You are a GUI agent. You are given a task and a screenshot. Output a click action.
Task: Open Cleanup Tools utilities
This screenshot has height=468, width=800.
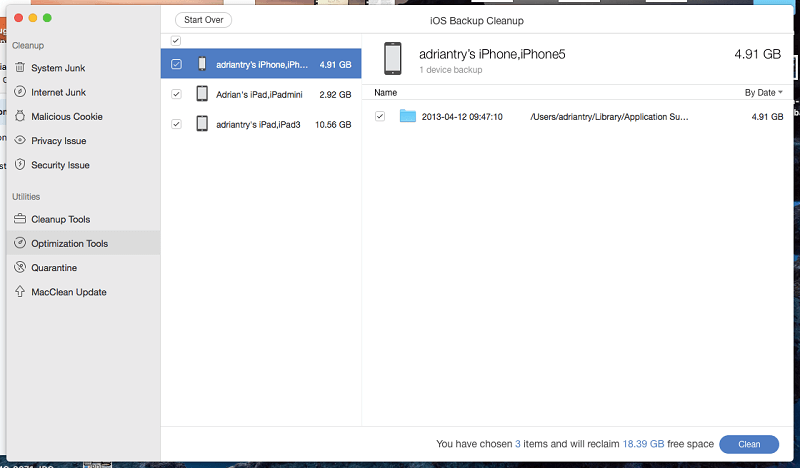click(83, 219)
